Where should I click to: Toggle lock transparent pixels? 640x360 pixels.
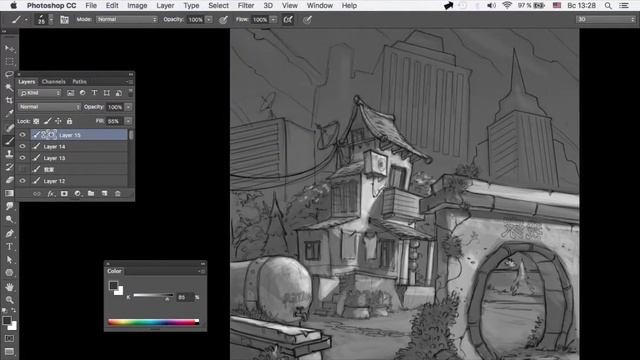pos(36,121)
